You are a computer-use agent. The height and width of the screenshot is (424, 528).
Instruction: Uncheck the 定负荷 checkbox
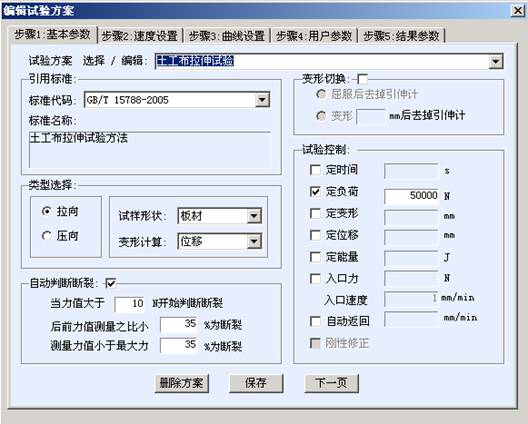pyautogui.click(x=315, y=192)
